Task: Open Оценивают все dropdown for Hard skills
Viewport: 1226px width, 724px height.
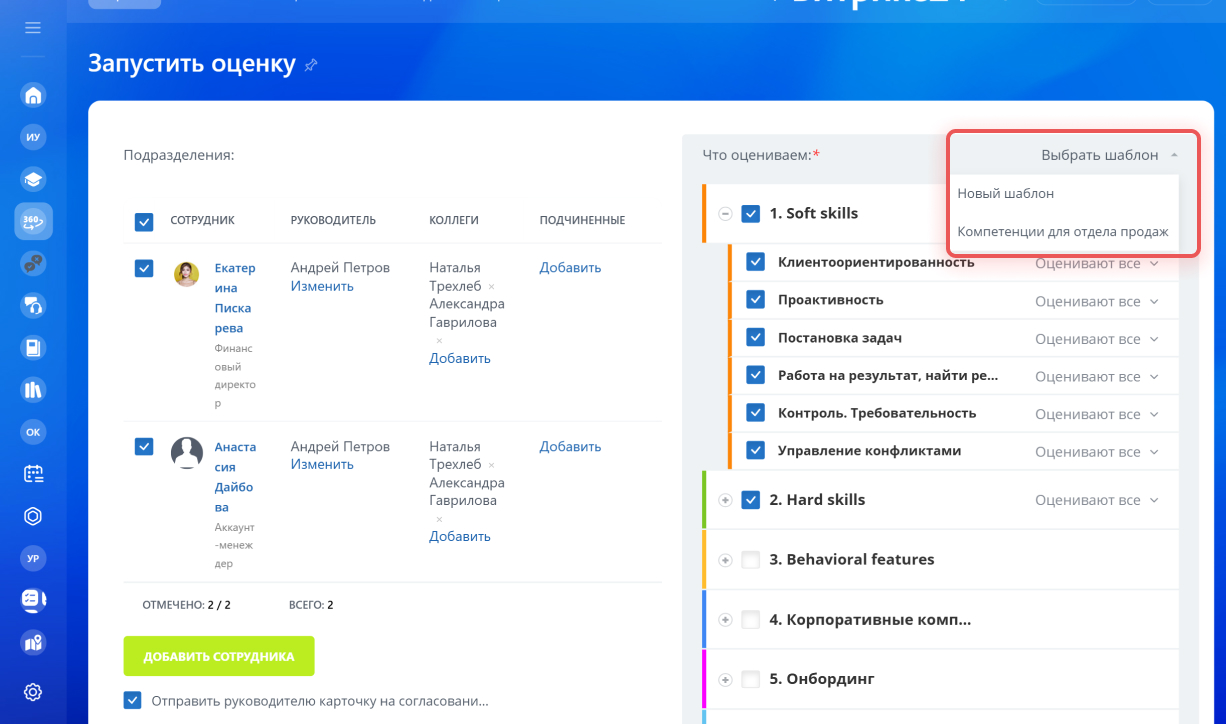Action: tap(1097, 500)
